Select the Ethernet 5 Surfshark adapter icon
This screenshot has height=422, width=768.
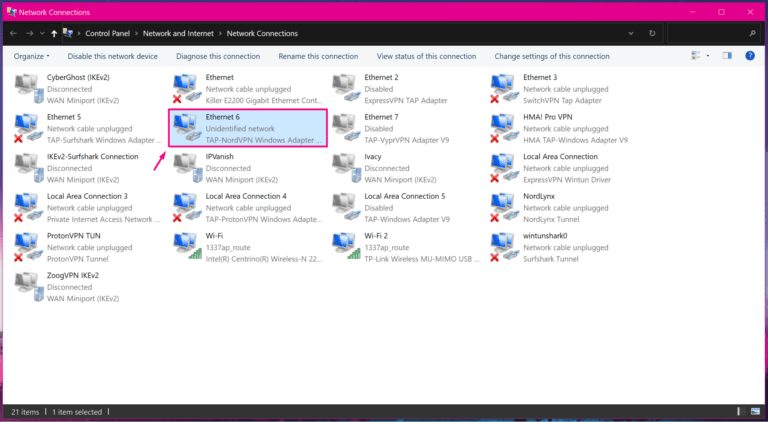(29, 128)
